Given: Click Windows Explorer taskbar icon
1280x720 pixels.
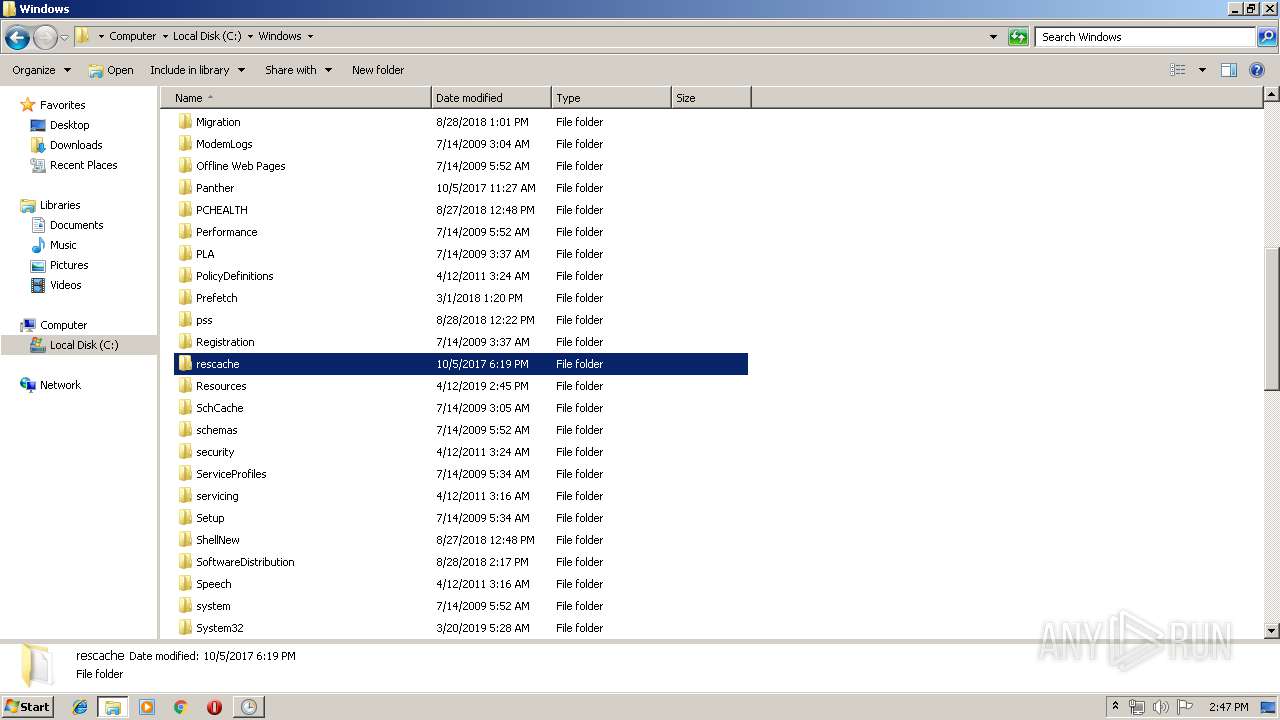Looking at the screenshot, I should [x=113, y=707].
